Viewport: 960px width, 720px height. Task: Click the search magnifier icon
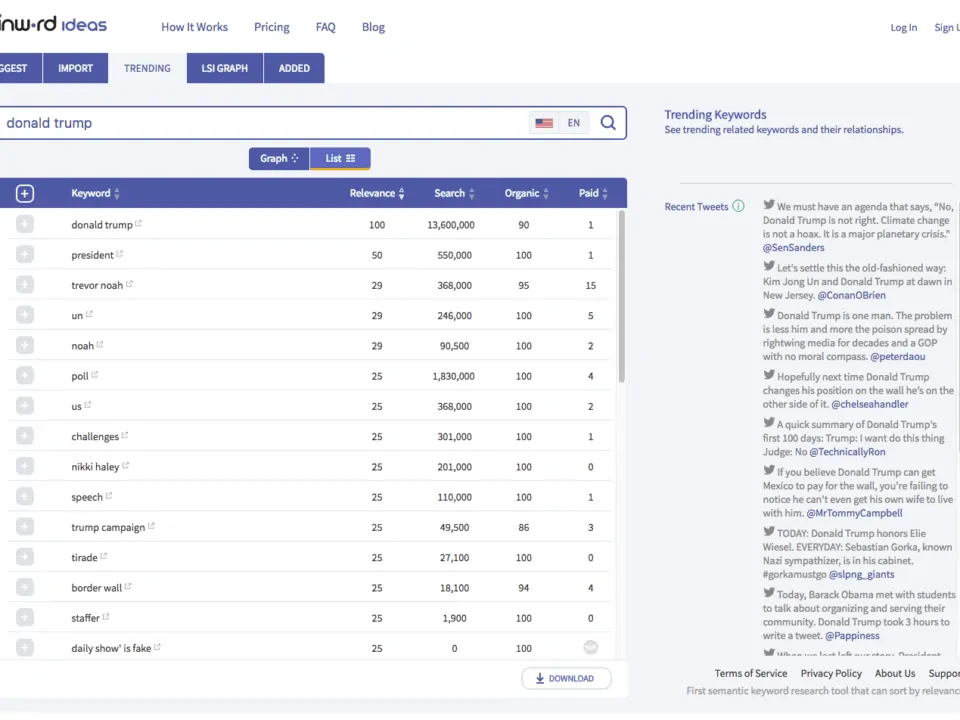click(x=608, y=123)
